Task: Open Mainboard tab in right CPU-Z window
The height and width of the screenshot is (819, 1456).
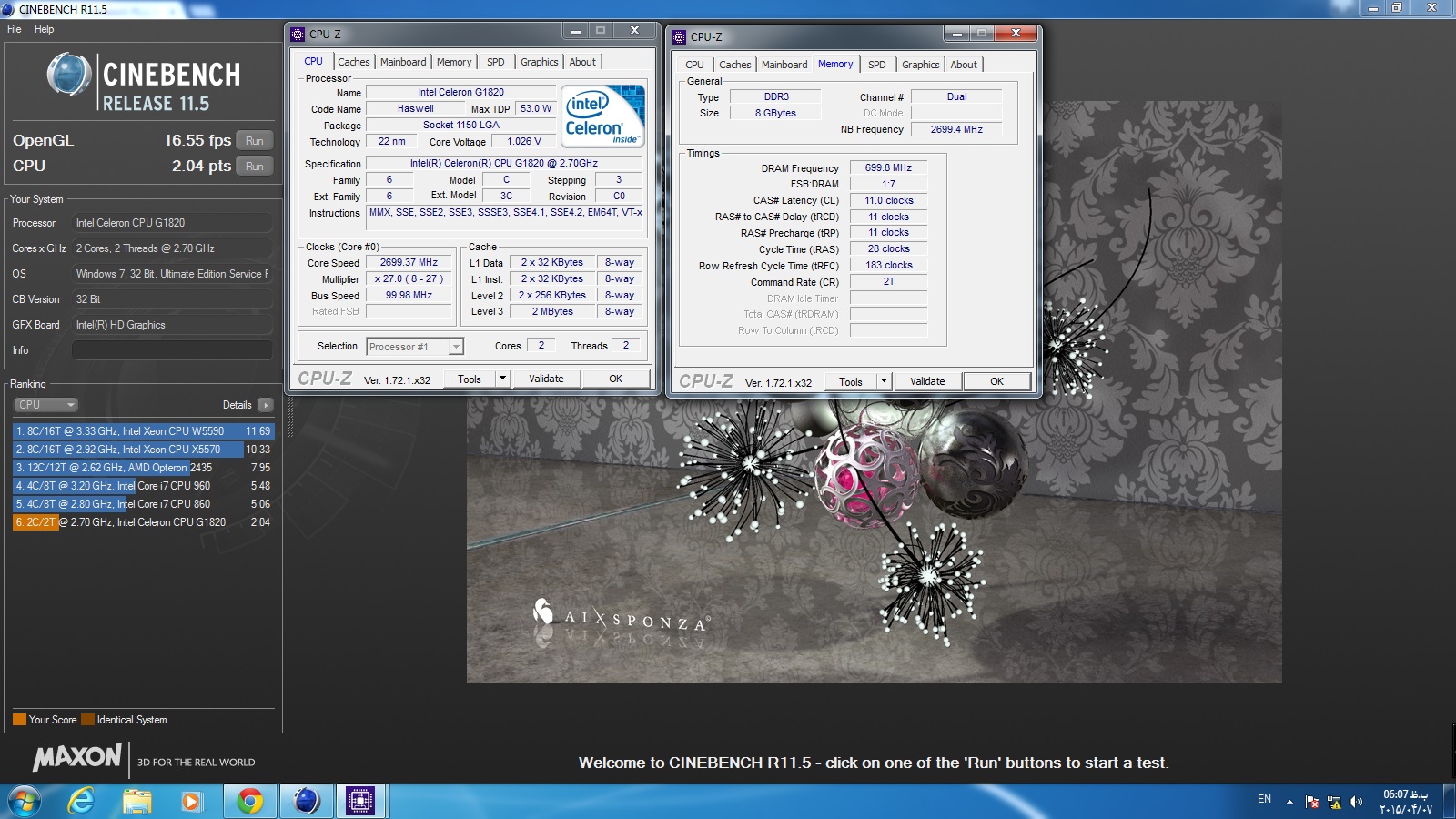Action: [x=784, y=65]
